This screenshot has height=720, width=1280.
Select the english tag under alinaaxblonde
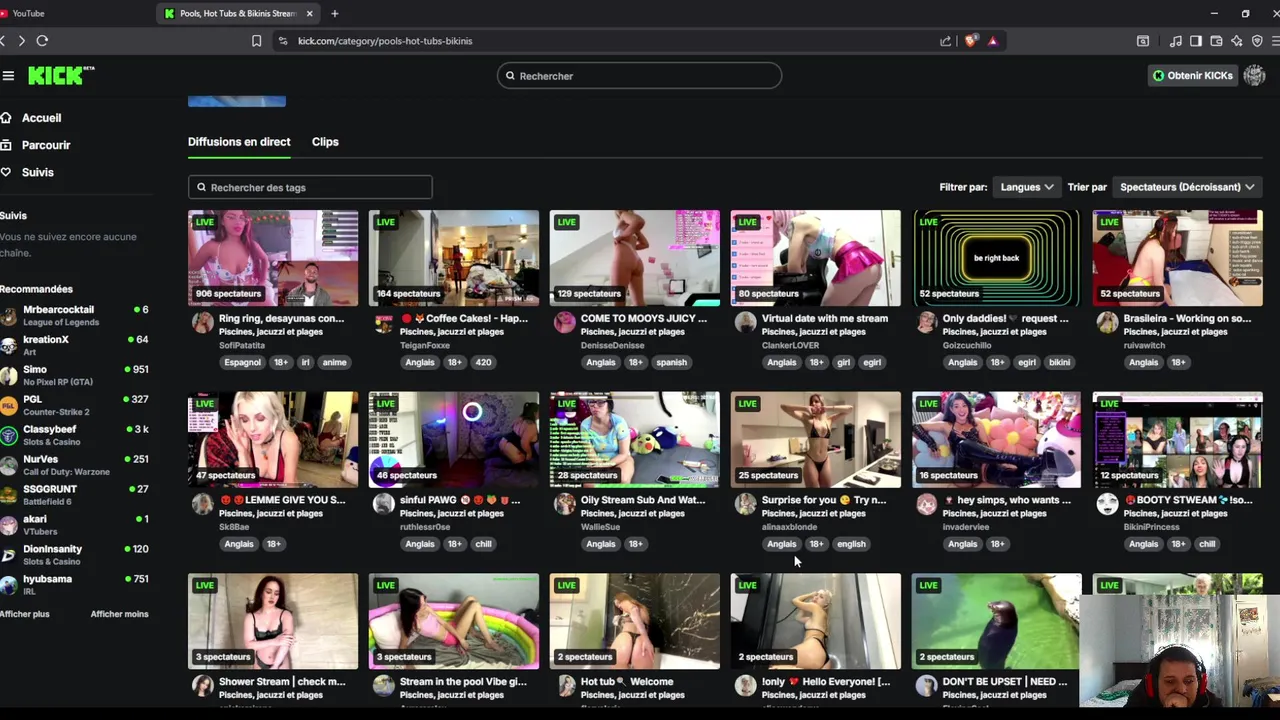[x=851, y=544]
